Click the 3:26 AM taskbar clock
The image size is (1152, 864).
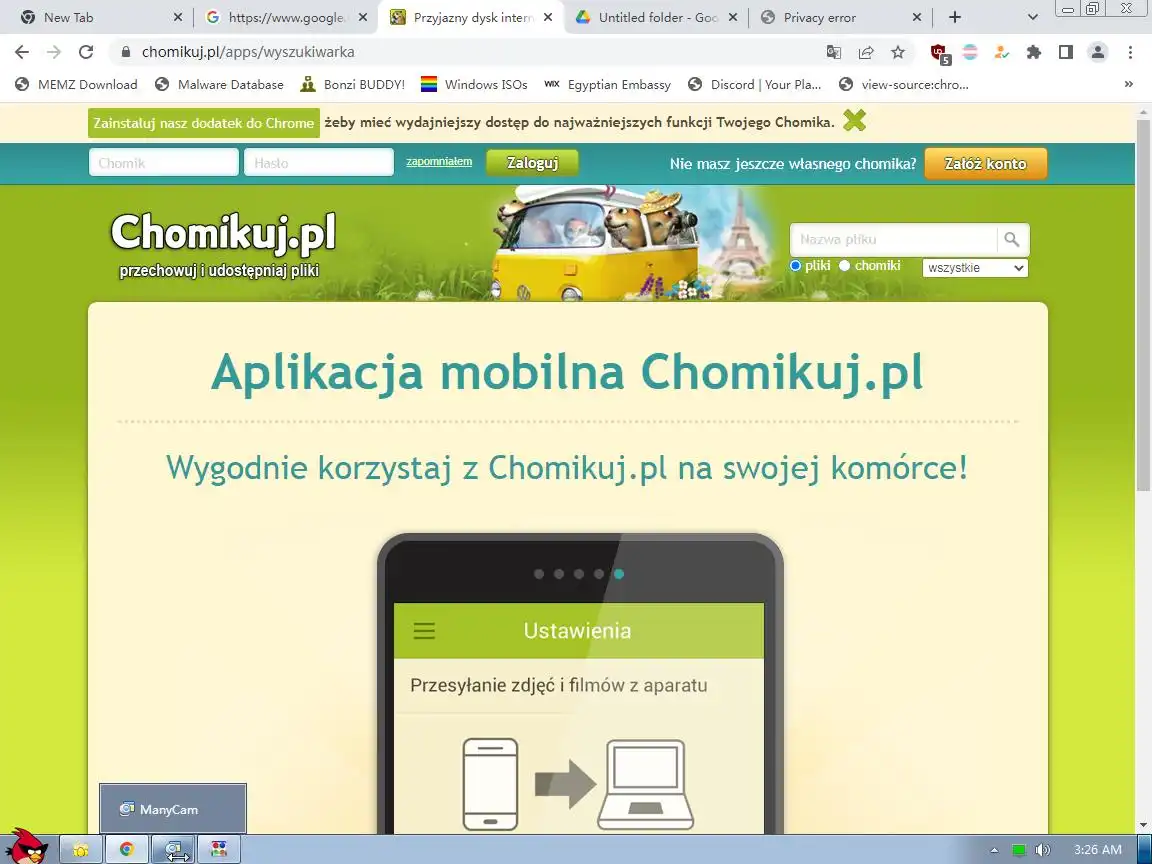(x=1098, y=850)
